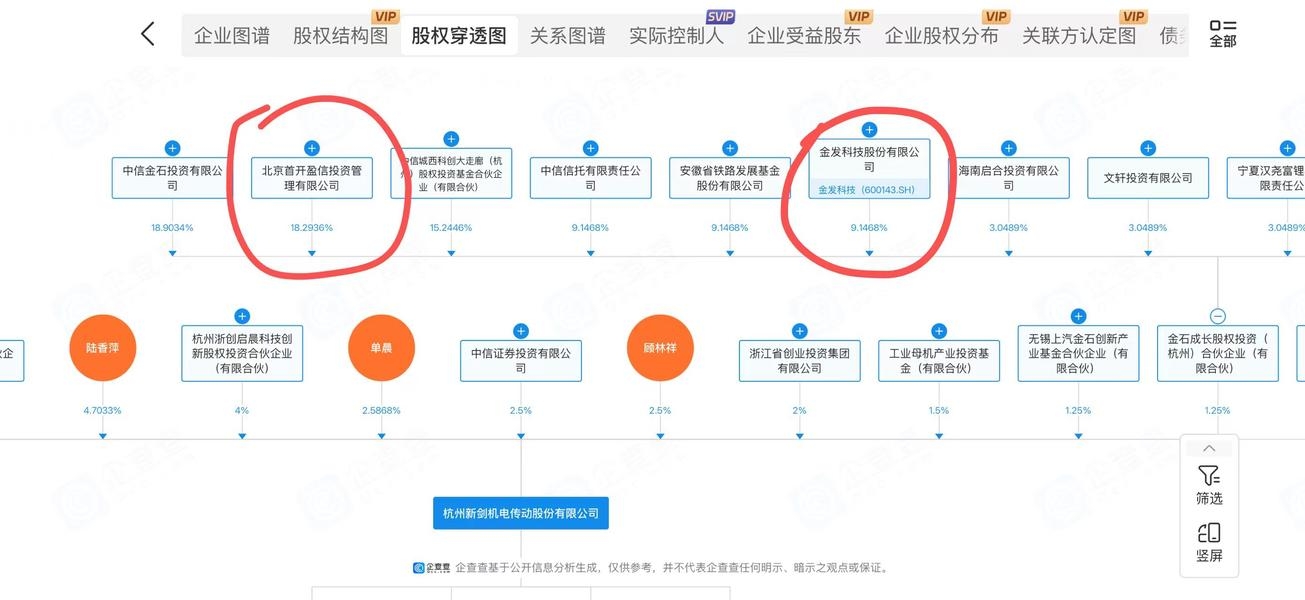Open 金石成长股权投资（杭州）合伙企业 box

[1218, 353]
